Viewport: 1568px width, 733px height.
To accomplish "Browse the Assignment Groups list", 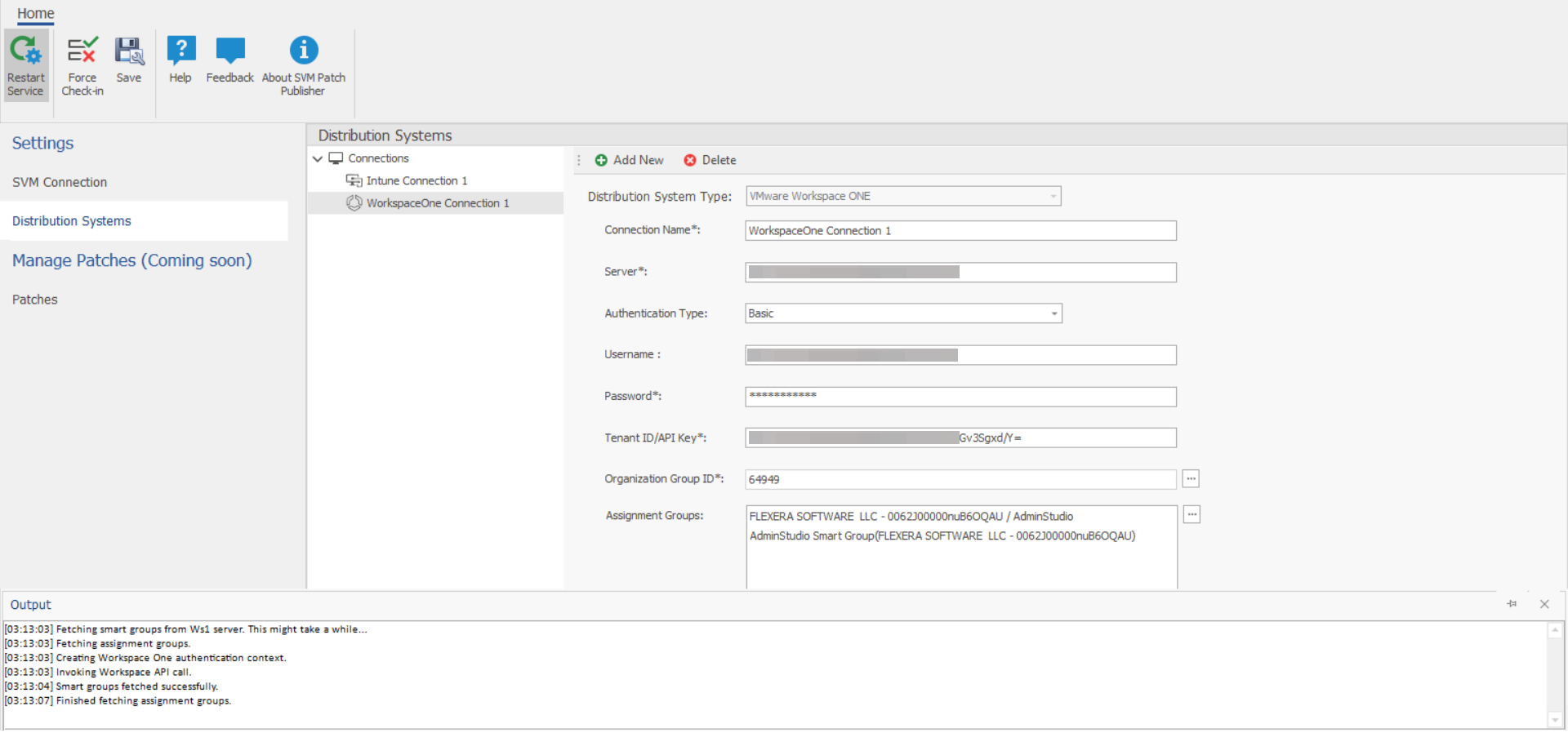I will click(1192, 515).
